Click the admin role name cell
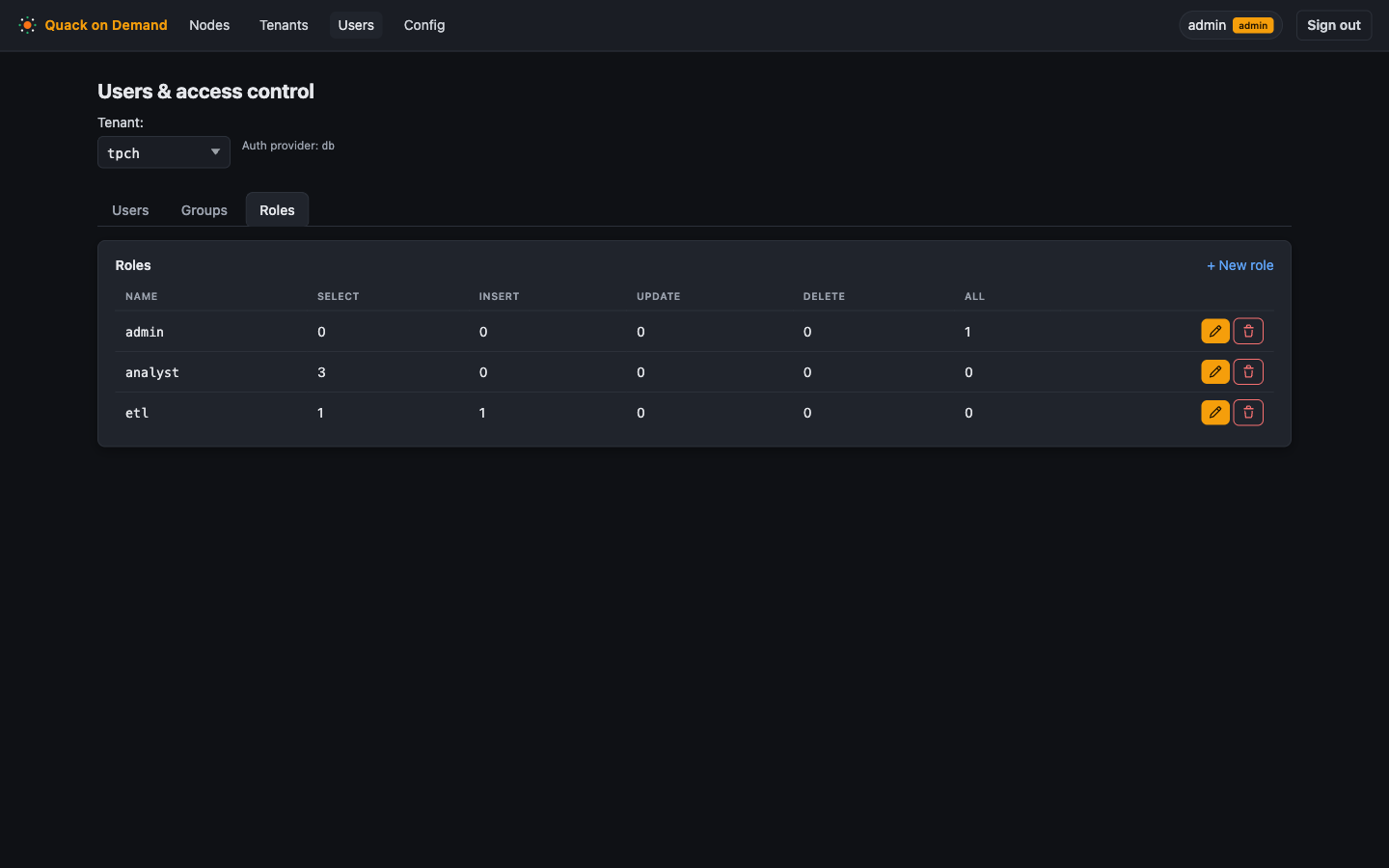 click(x=145, y=332)
